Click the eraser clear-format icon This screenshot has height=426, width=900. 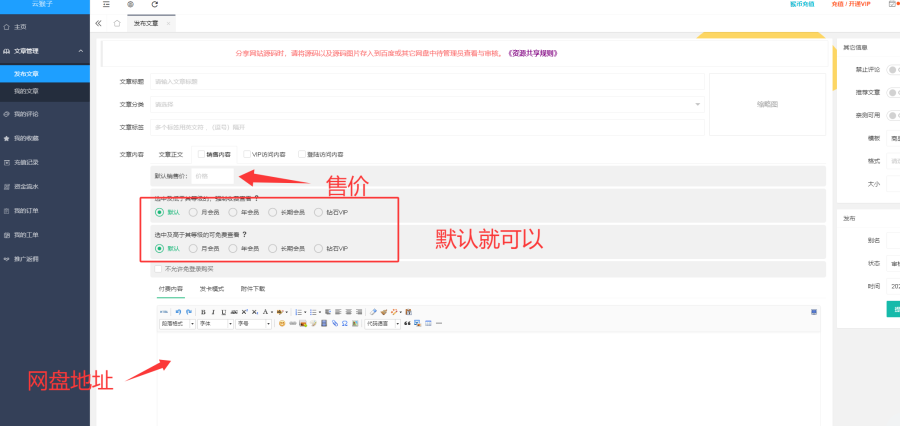click(373, 312)
